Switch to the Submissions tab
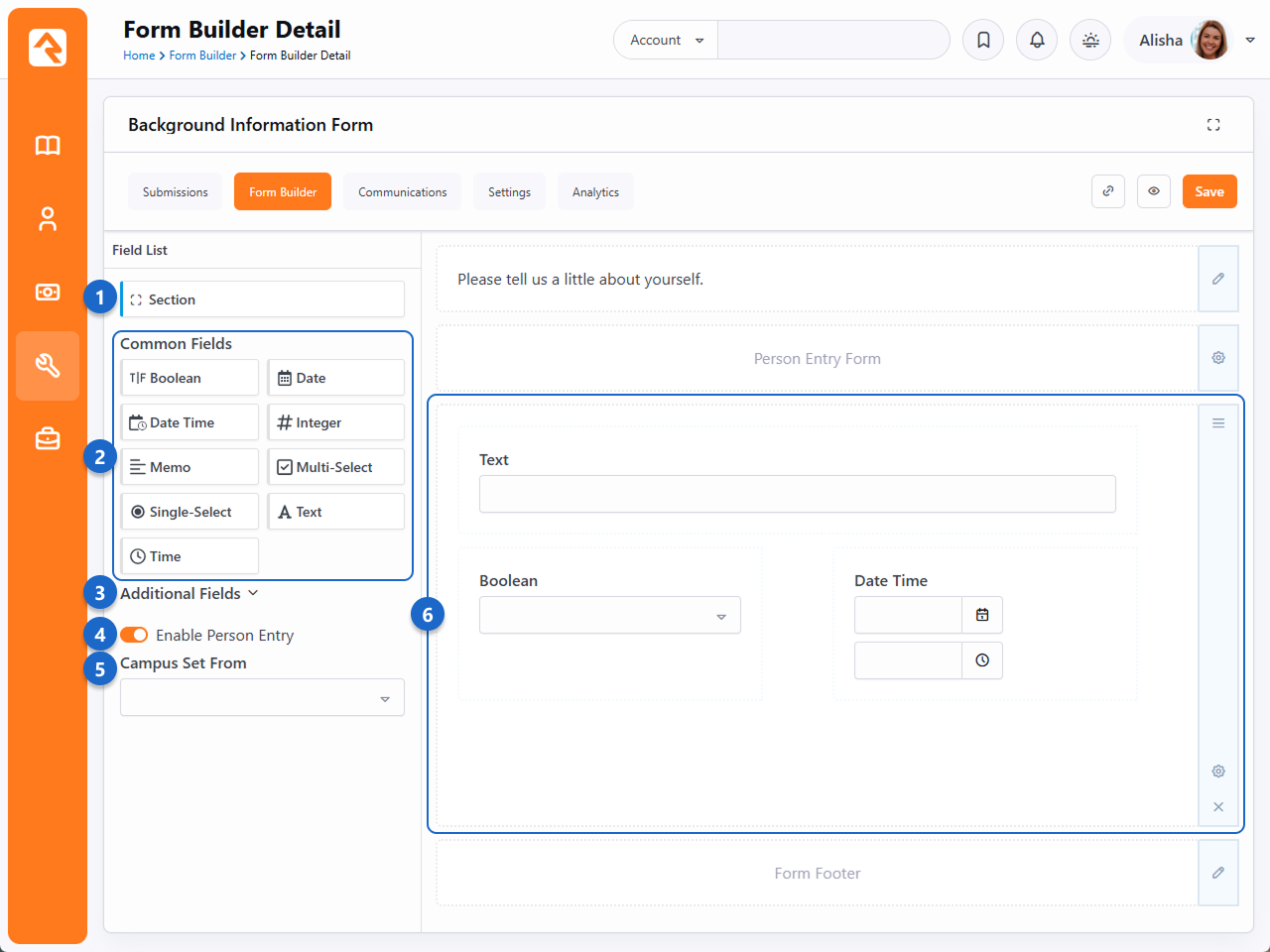The width and height of the screenshot is (1270, 952). coord(176,191)
